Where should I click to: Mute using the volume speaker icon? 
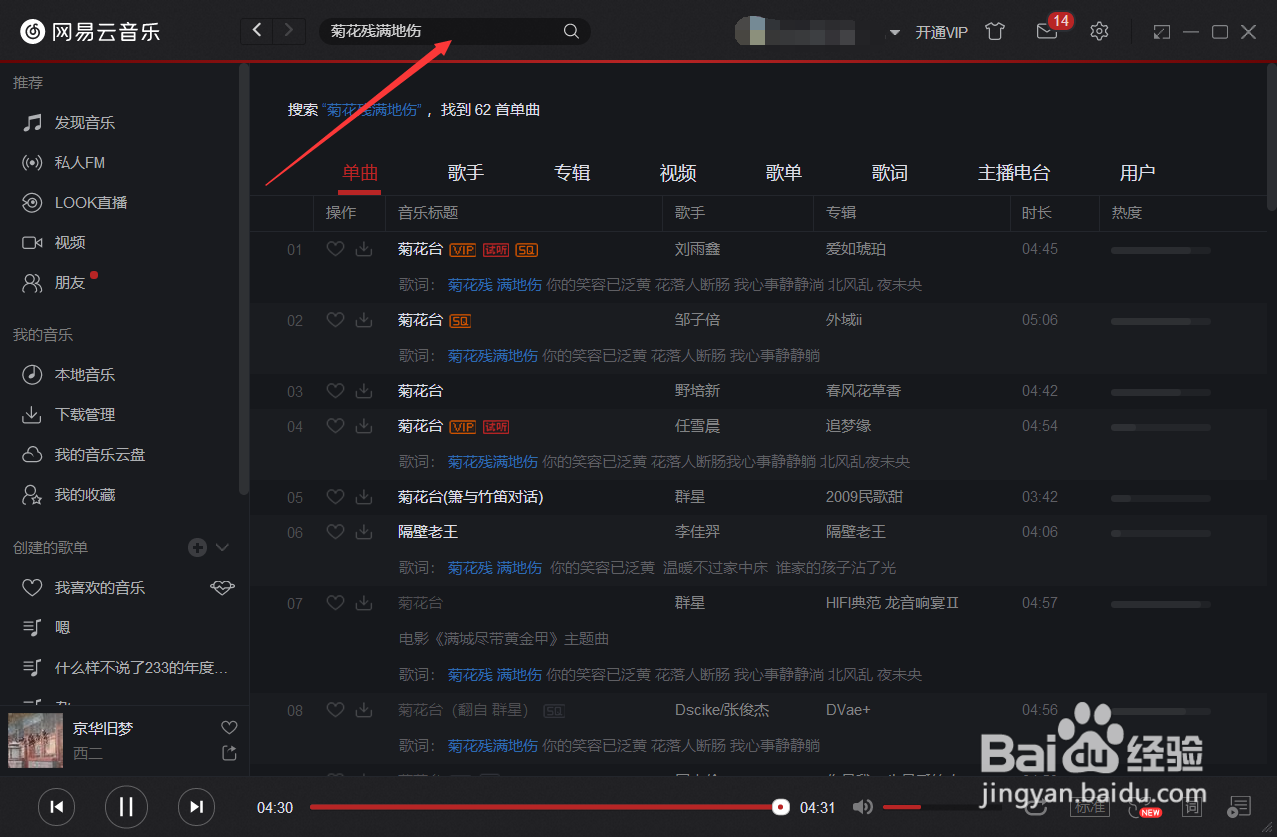point(862,807)
